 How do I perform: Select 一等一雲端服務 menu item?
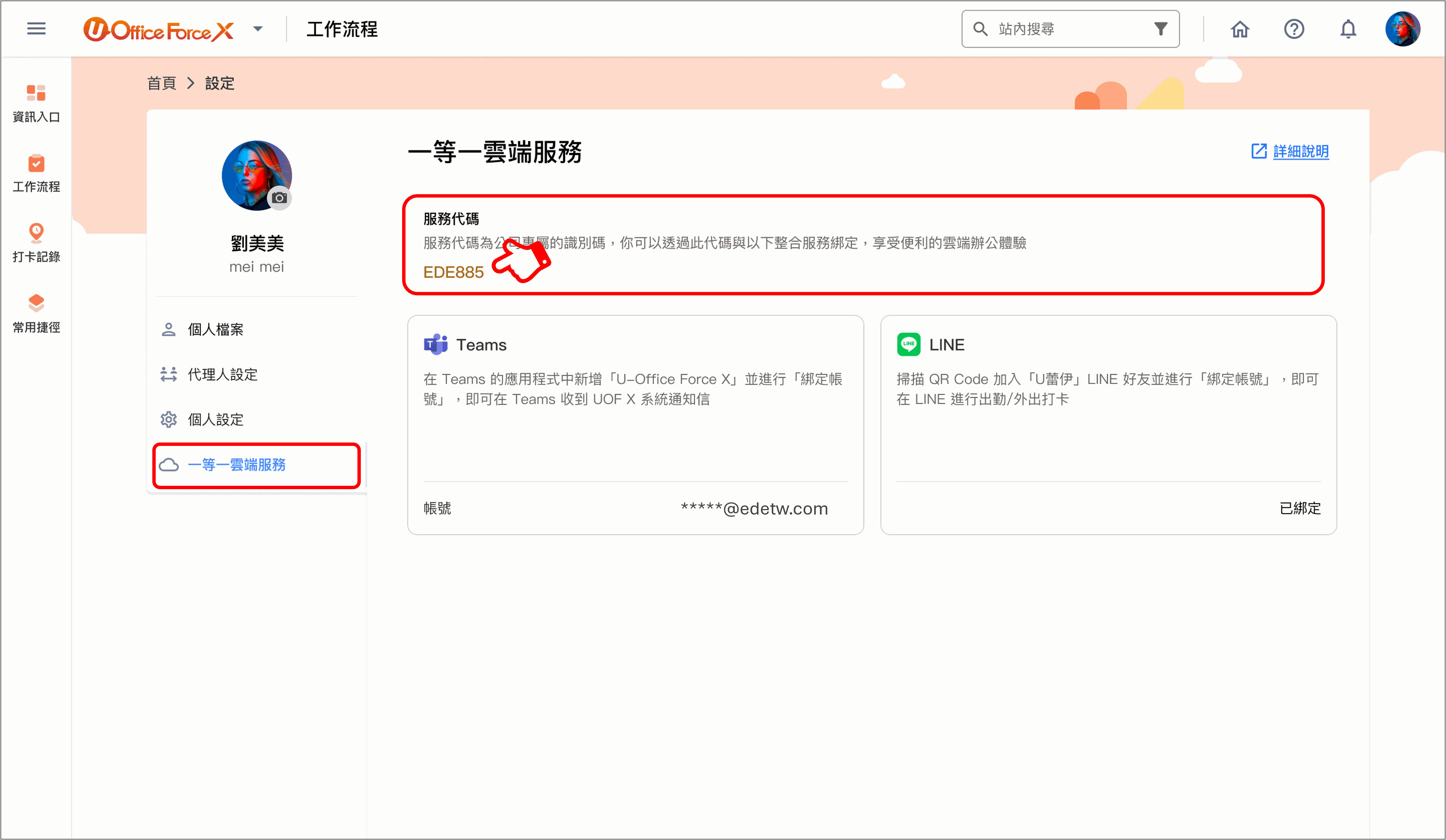236,464
